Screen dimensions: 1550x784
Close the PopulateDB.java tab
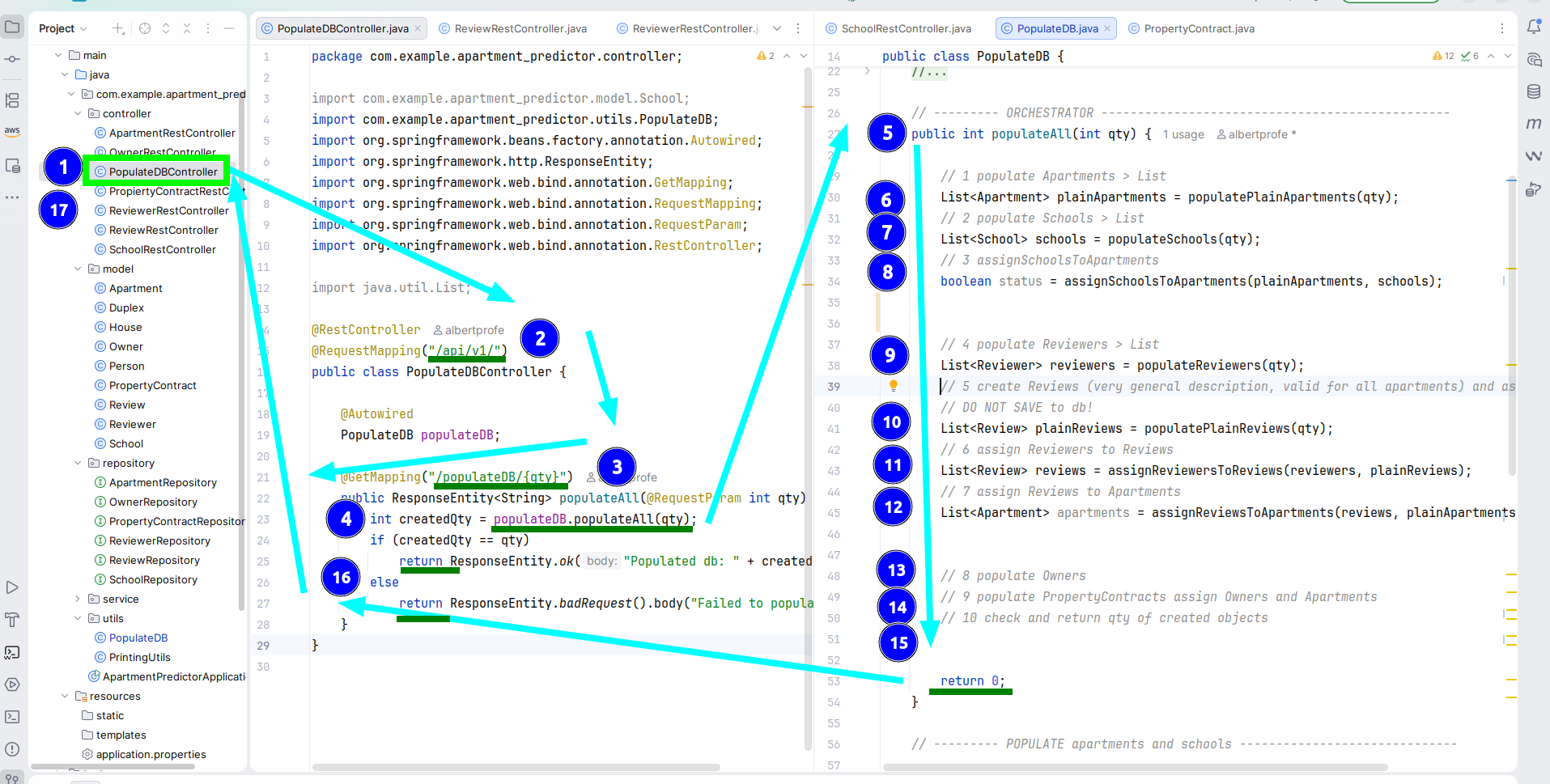pyautogui.click(x=1107, y=28)
